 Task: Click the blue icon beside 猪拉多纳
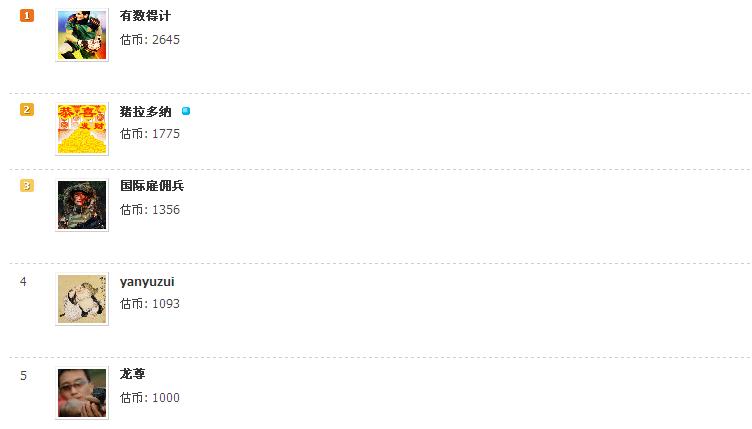coord(186,111)
